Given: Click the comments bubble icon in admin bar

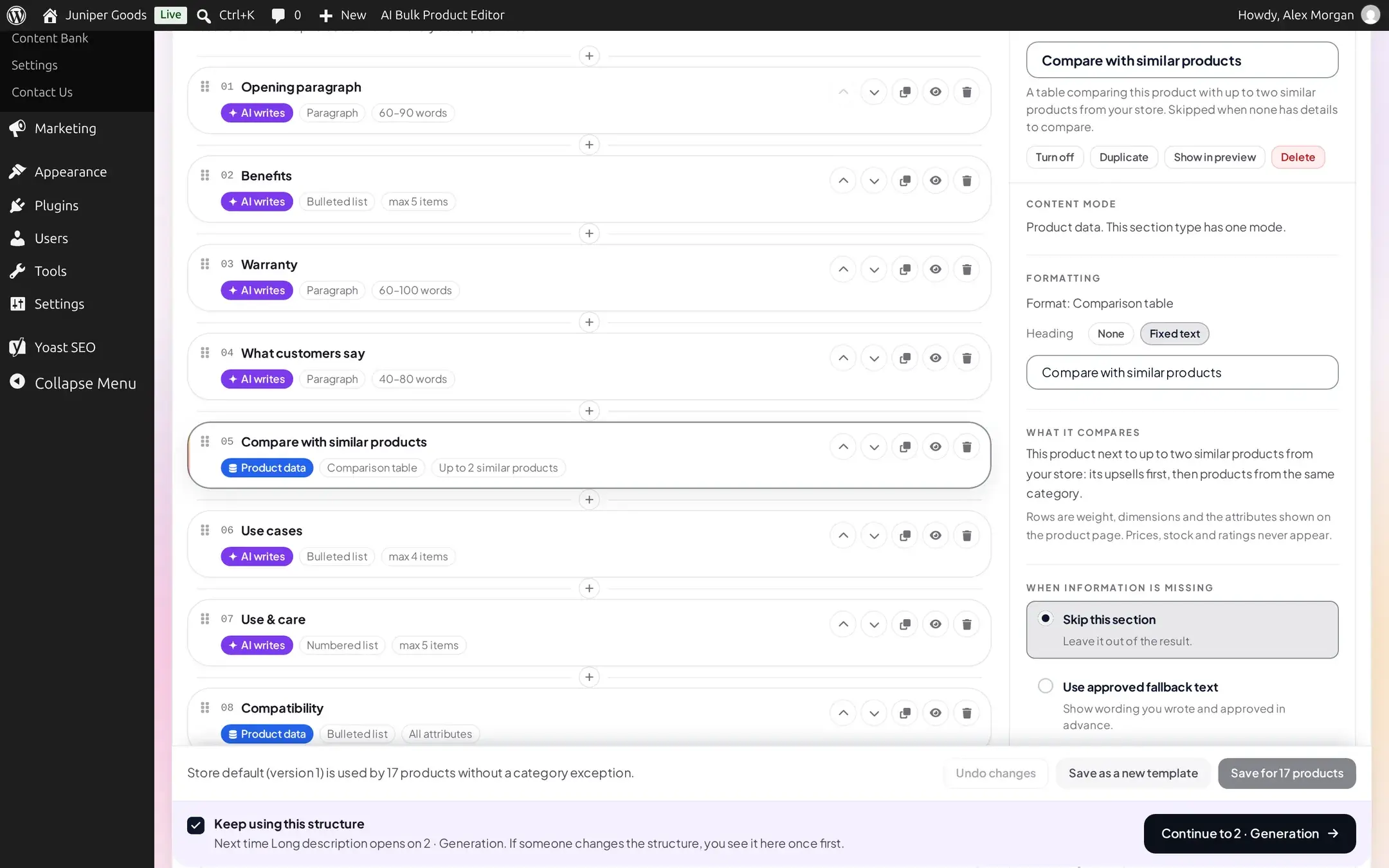Looking at the screenshot, I should (278, 15).
